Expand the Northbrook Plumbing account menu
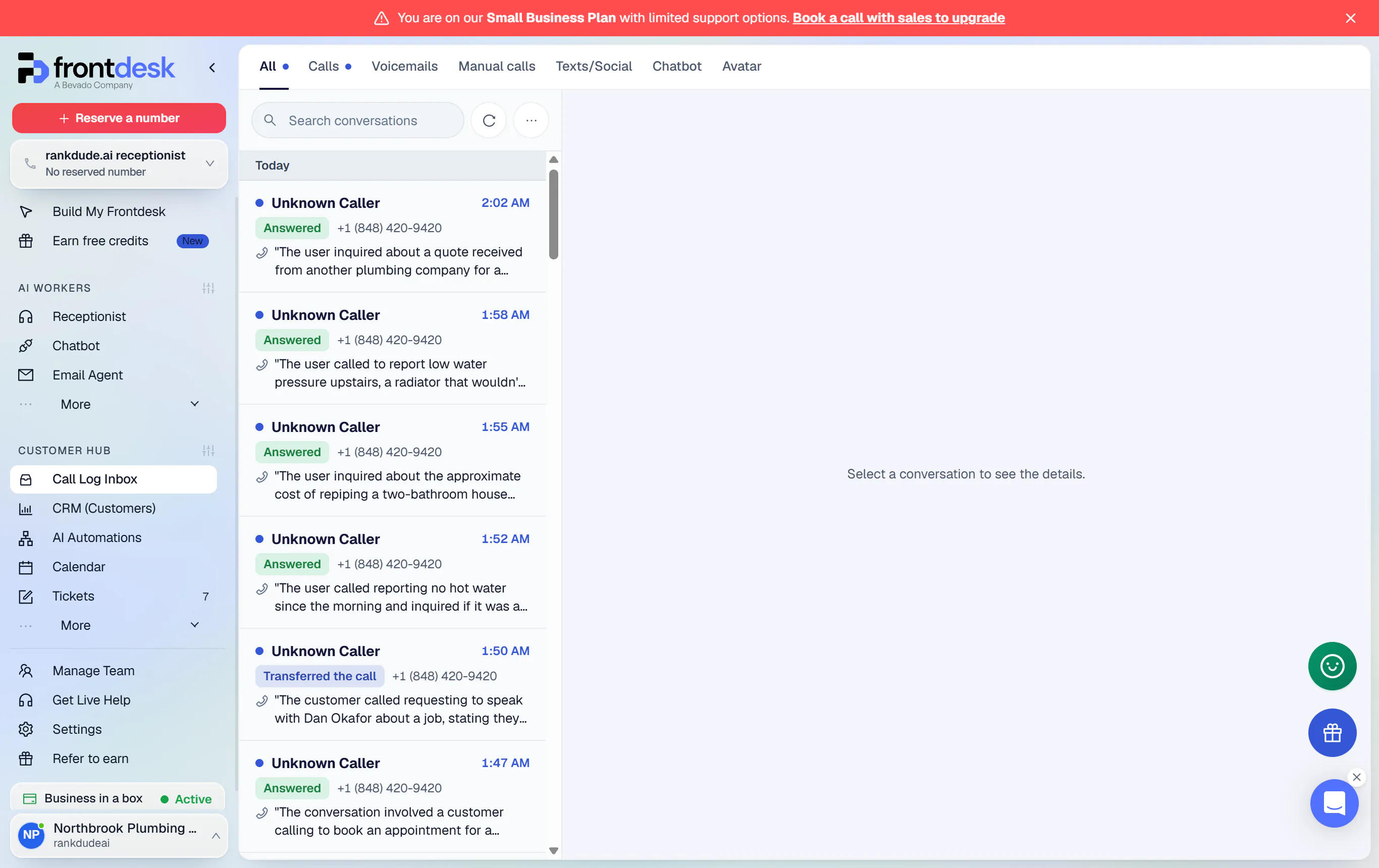This screenshot has width=1379, height=868. pos(119,835)
